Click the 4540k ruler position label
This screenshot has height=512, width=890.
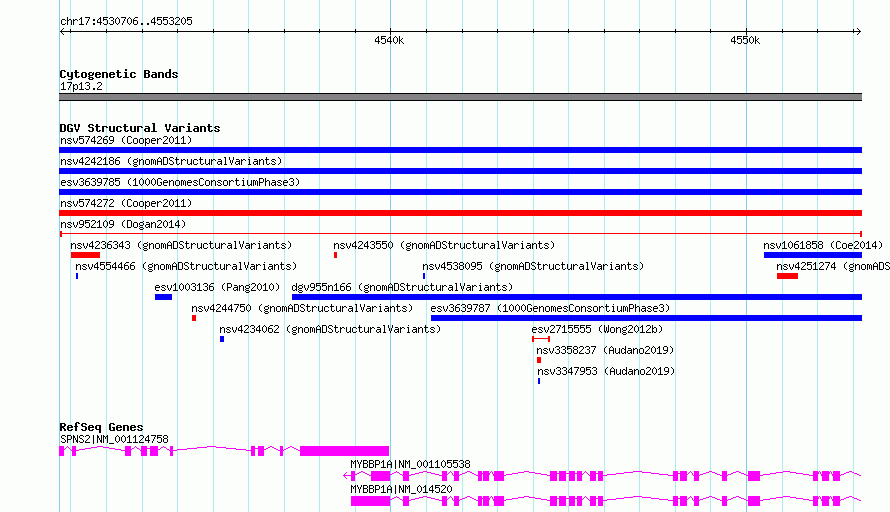point(389,40)
